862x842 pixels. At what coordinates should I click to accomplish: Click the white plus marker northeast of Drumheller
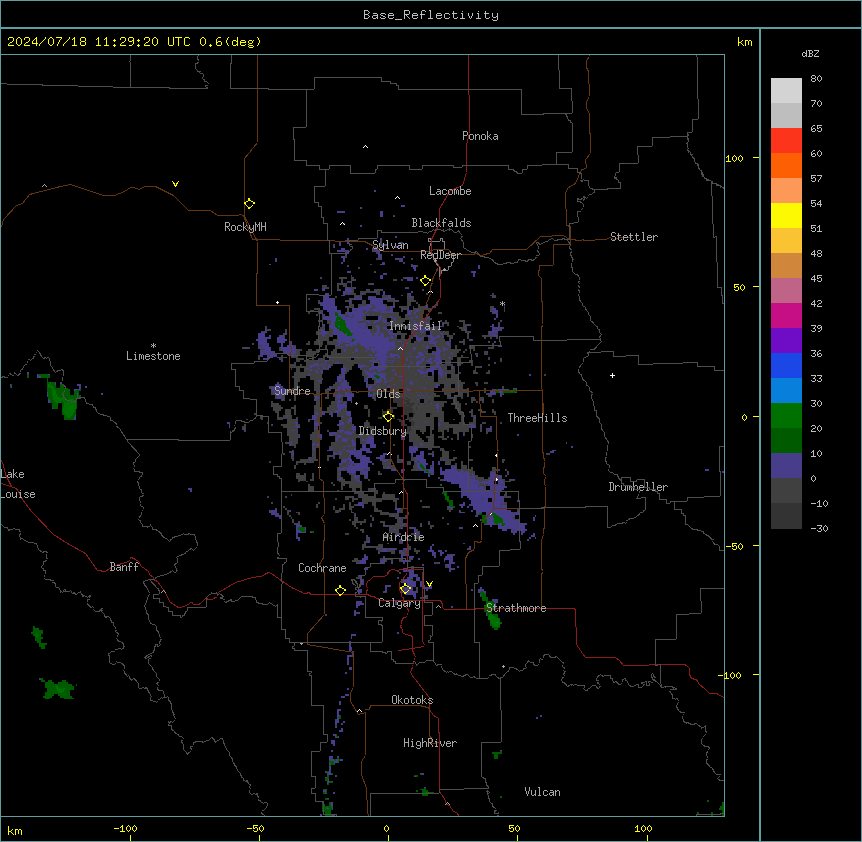coord(612,375)
